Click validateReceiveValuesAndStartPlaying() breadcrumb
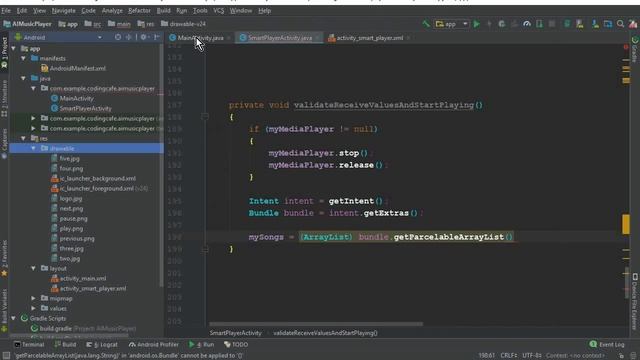The image size is (640, 360). (325, 333)
